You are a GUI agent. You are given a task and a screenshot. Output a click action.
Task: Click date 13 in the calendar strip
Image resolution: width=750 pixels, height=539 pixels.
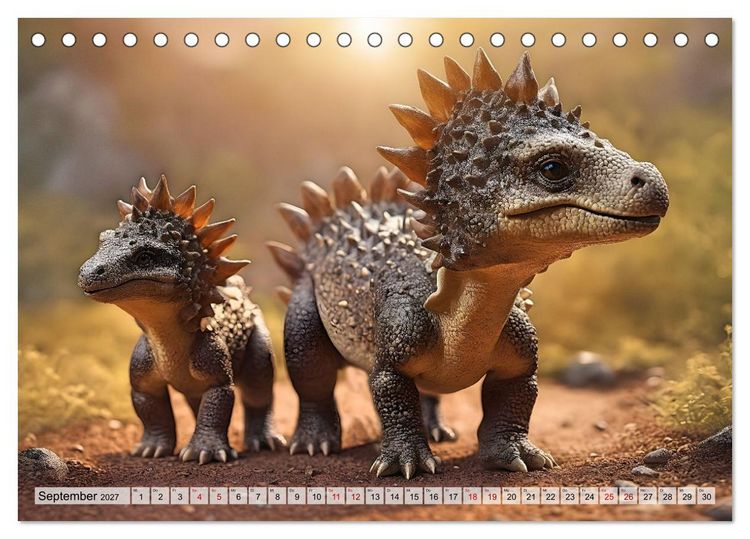[x=375, y=496]
